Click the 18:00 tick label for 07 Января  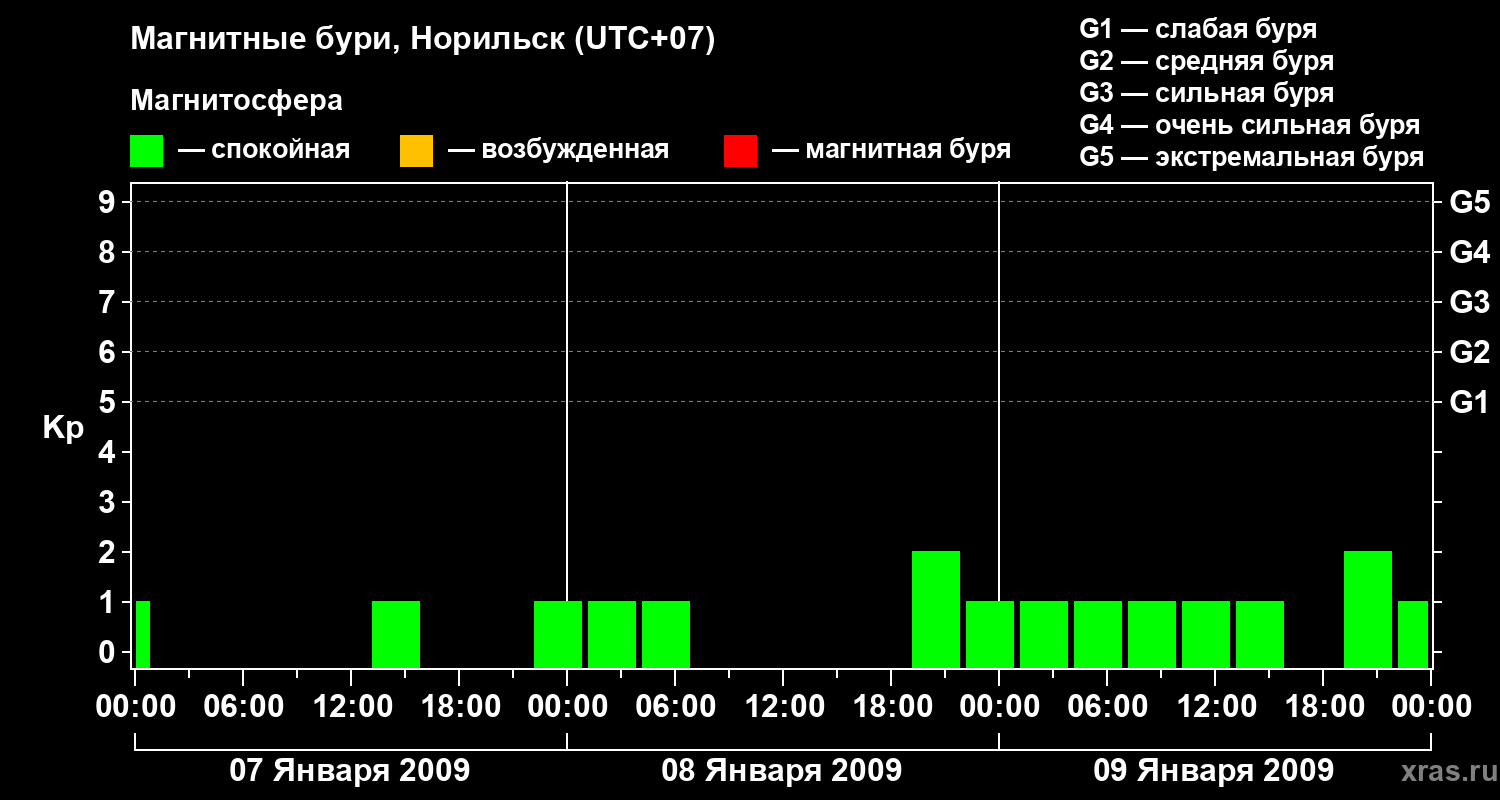tap(459, 706)
